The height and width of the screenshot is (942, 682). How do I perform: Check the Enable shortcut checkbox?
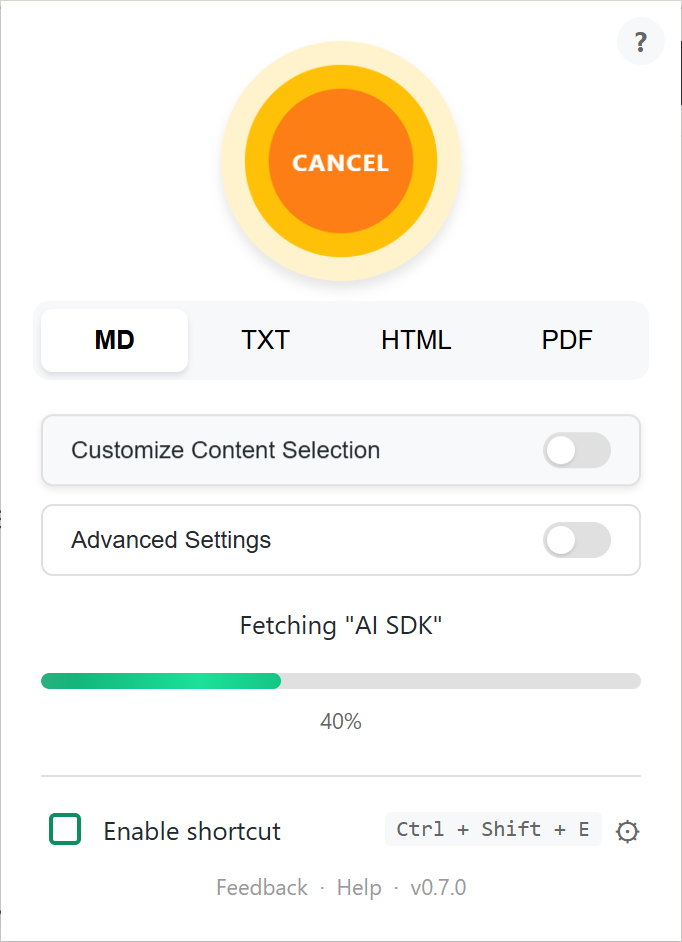(x=64, y=830)
